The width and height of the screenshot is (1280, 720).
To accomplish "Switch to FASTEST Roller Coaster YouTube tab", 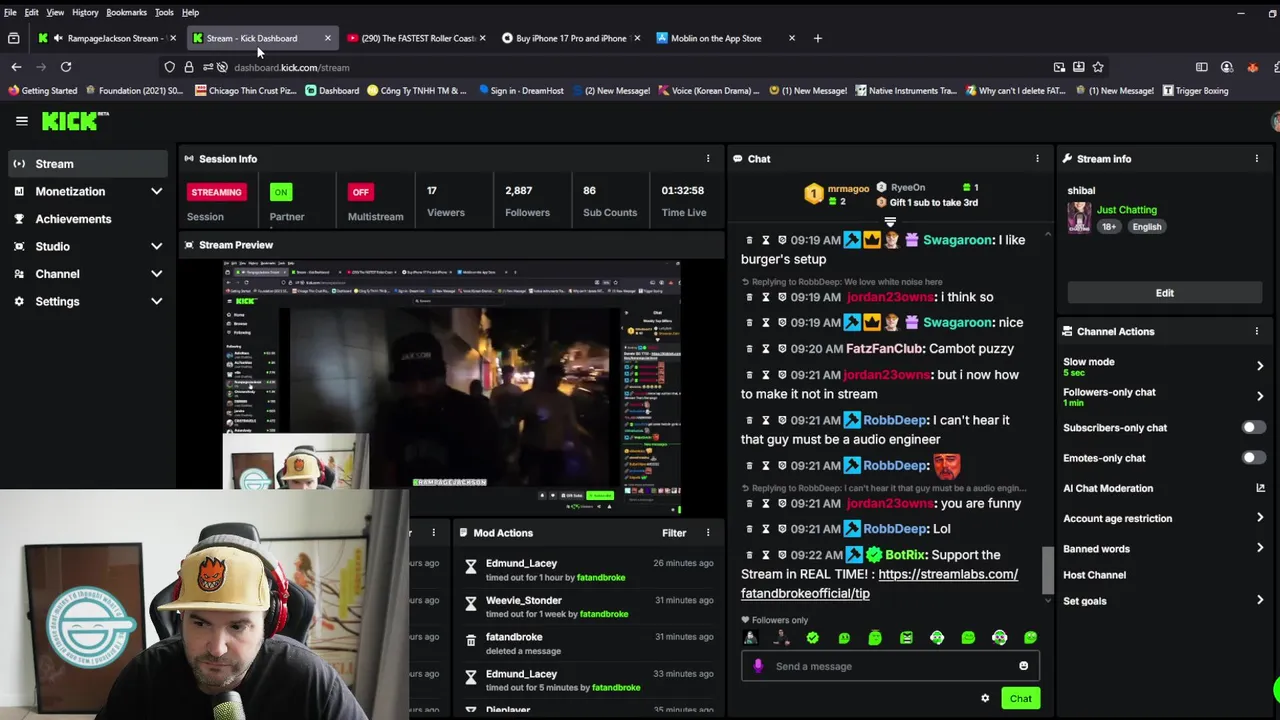I will (417, 38).
